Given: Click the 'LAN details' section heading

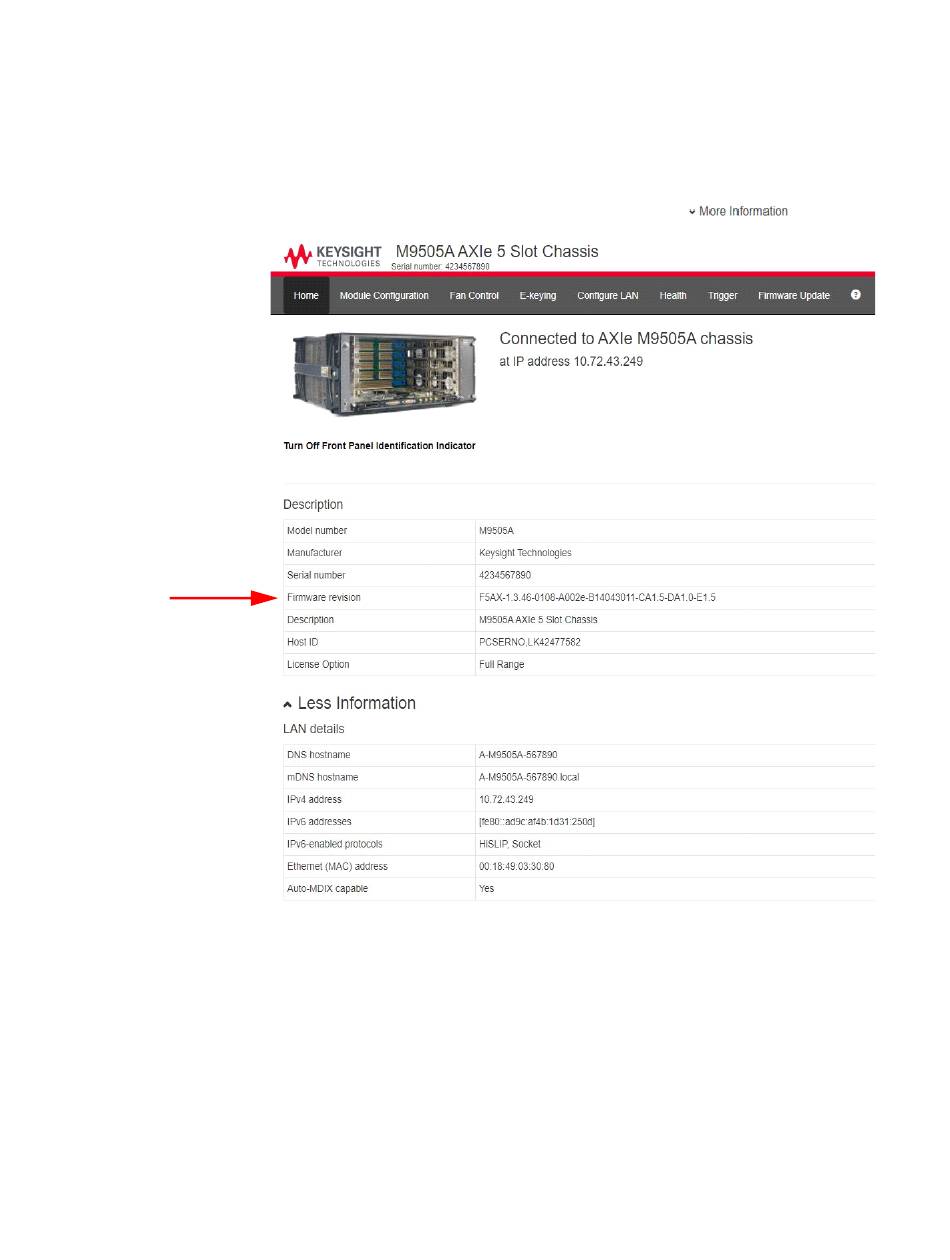Looking at the screenshot, I should click(314, 729).
